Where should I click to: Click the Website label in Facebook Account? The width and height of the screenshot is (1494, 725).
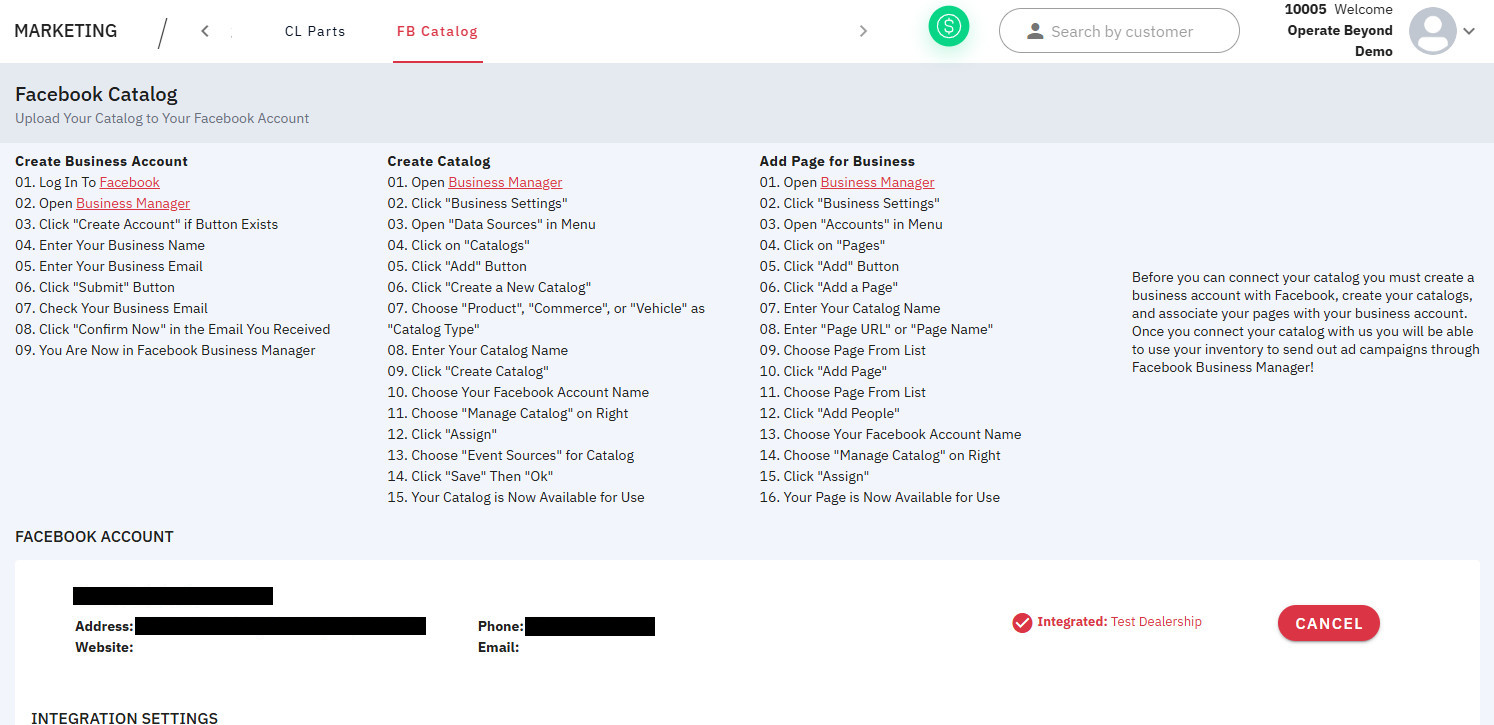click(x=104, y=647)
